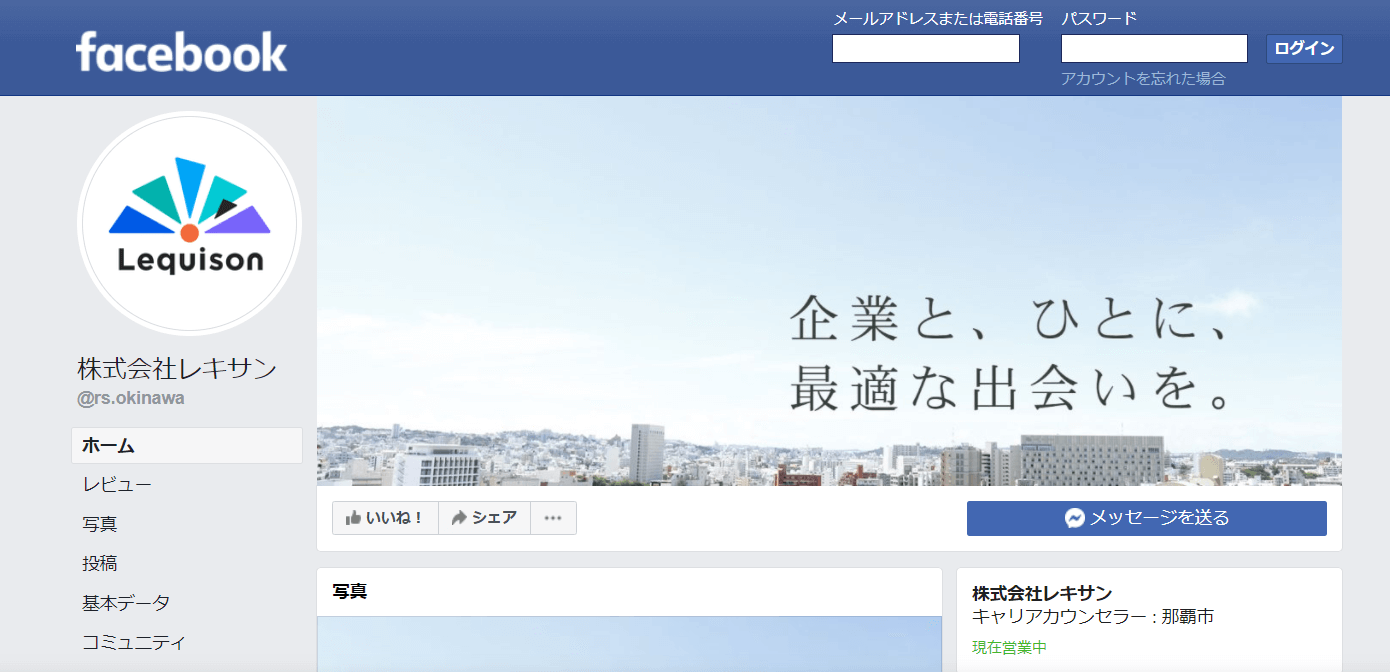Click メッセージを送る send message button
Viewport: 1390px width, 672px height.
(x=1146, y=518)
